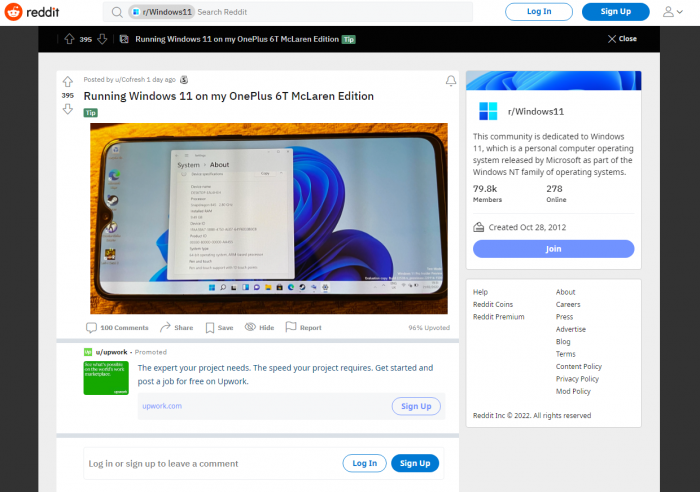The height and width of the screenshot is (492, 700).
Task: Open r/Windows11 community name link
Action: (536, 112)
